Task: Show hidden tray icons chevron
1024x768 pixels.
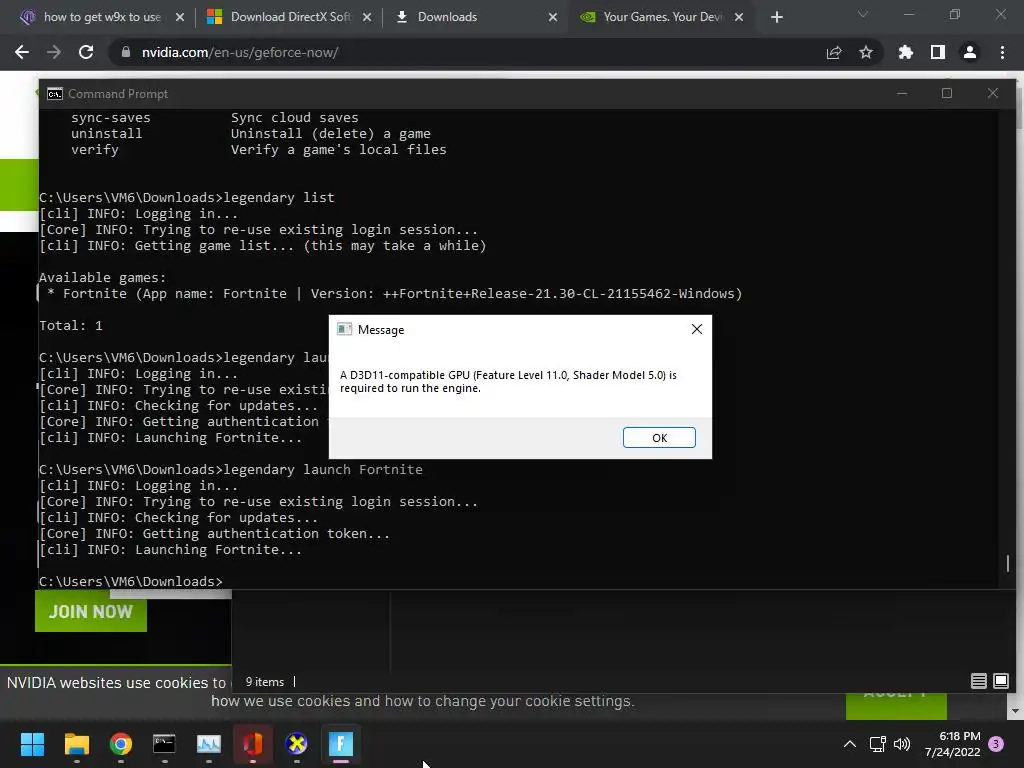Action: 850,744
